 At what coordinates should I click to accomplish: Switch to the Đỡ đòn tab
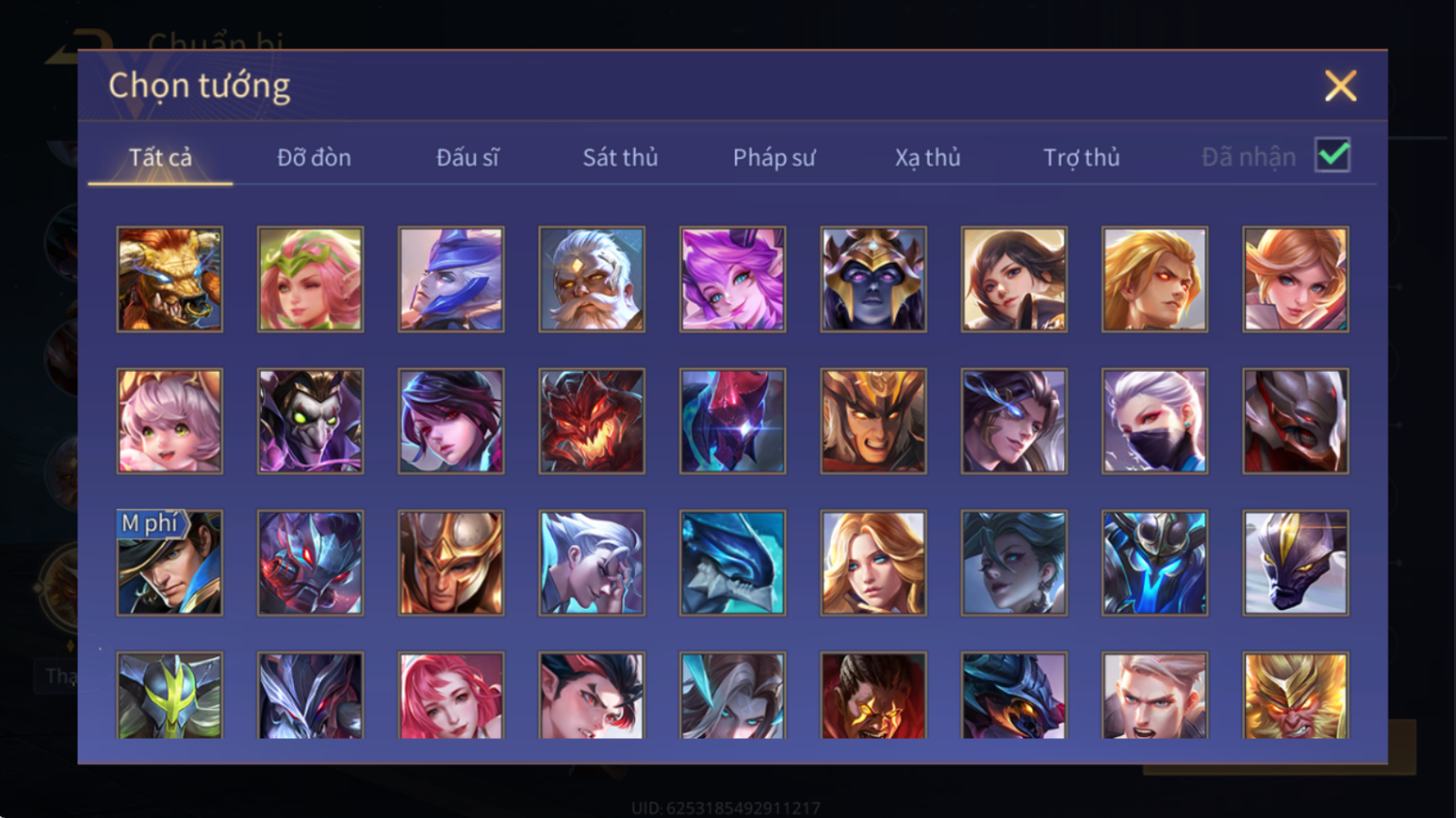pos(314,157)
